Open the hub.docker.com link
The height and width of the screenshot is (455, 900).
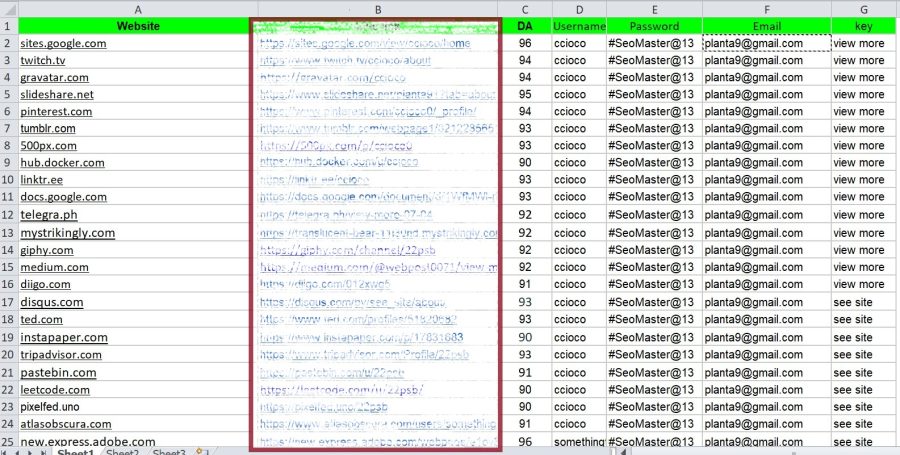coord(63,162)
